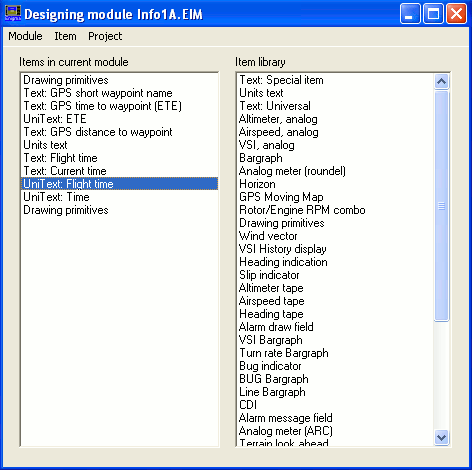Maximize the Designing module window

click(433, 14)
